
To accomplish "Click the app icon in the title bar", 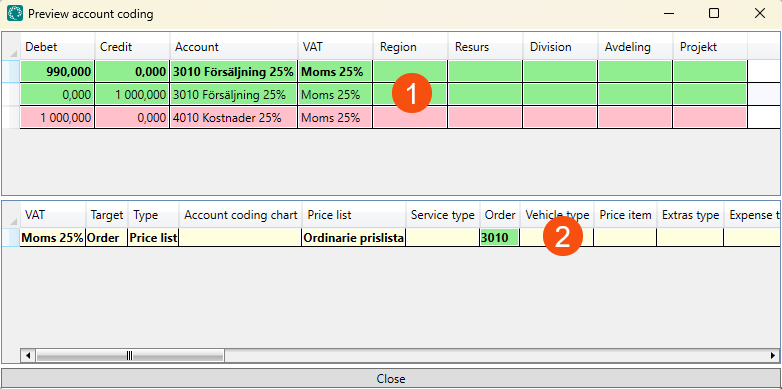I will point(14,13).
